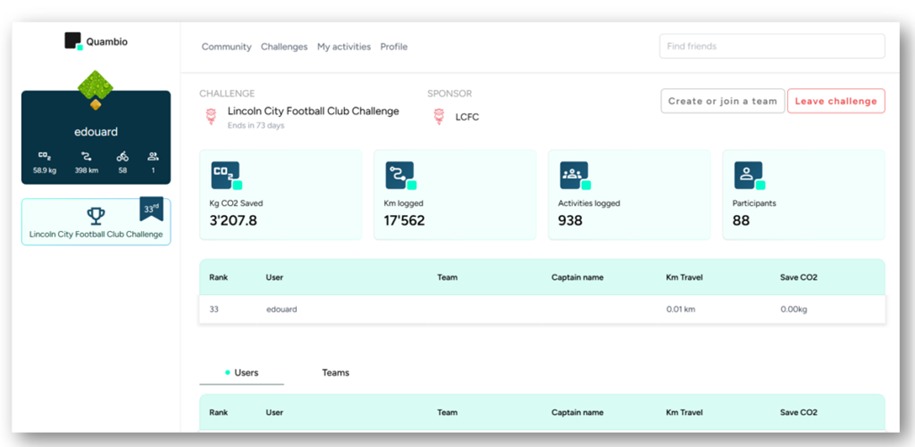Click the CO2 stat icon in profile card
This screenshot has width=915, height=447.
pyautogui.click(x=44, y=156)
